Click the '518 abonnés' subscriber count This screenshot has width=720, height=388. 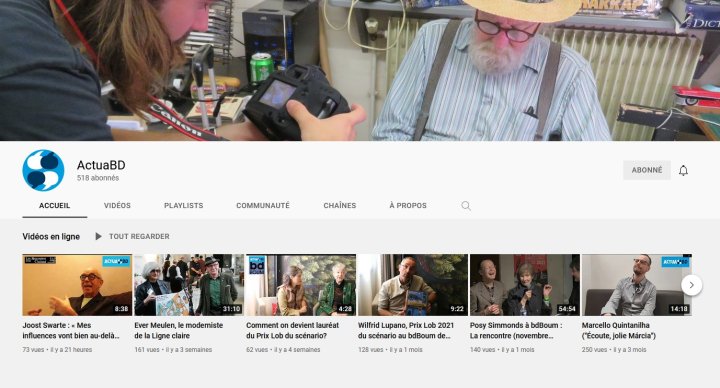[x=98, y=178]
